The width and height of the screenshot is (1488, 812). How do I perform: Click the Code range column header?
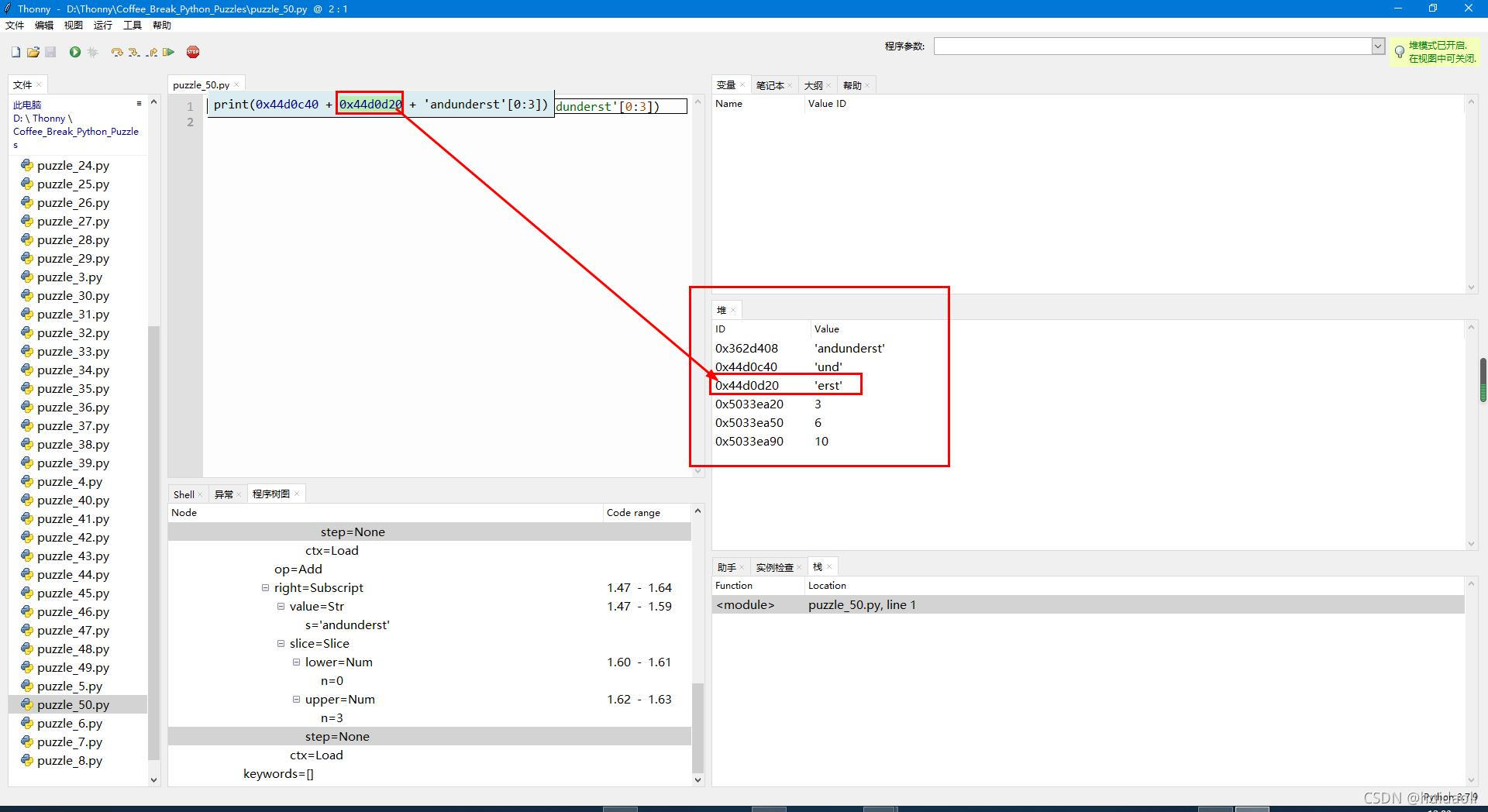click(646, 512)
